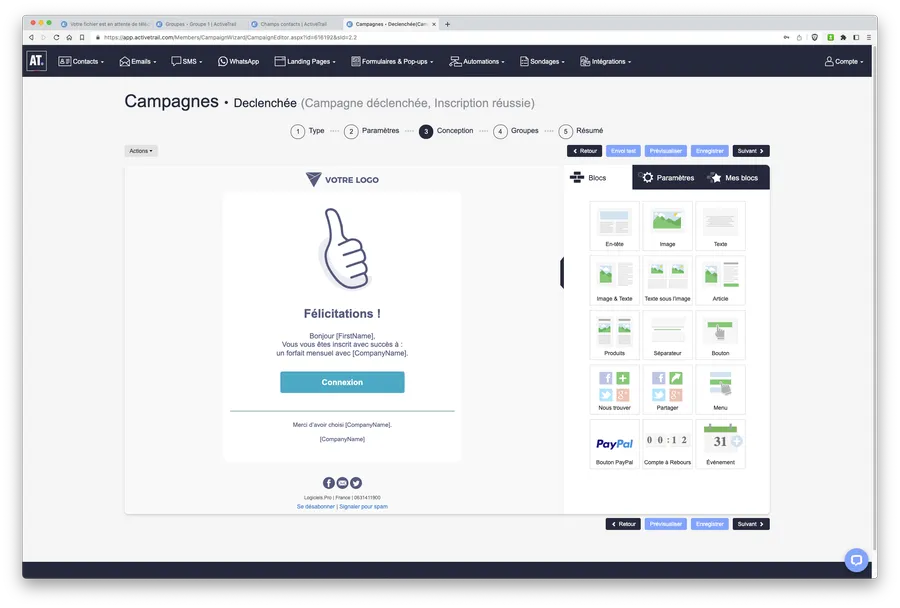Click the VOTRE LOGO header image
The image size is (900, 608).
click(342, 180)
